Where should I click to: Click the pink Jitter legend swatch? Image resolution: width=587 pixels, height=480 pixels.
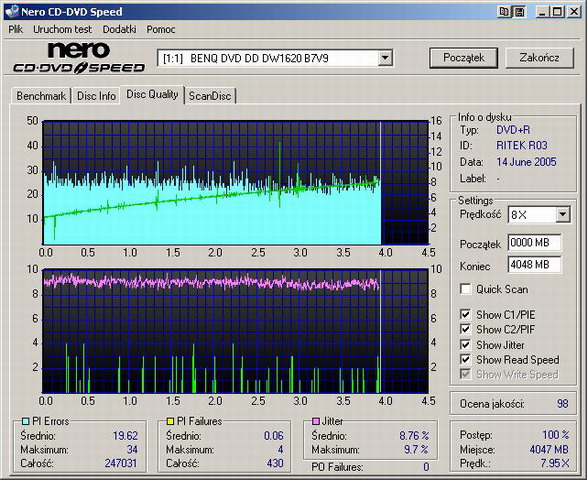316,421
